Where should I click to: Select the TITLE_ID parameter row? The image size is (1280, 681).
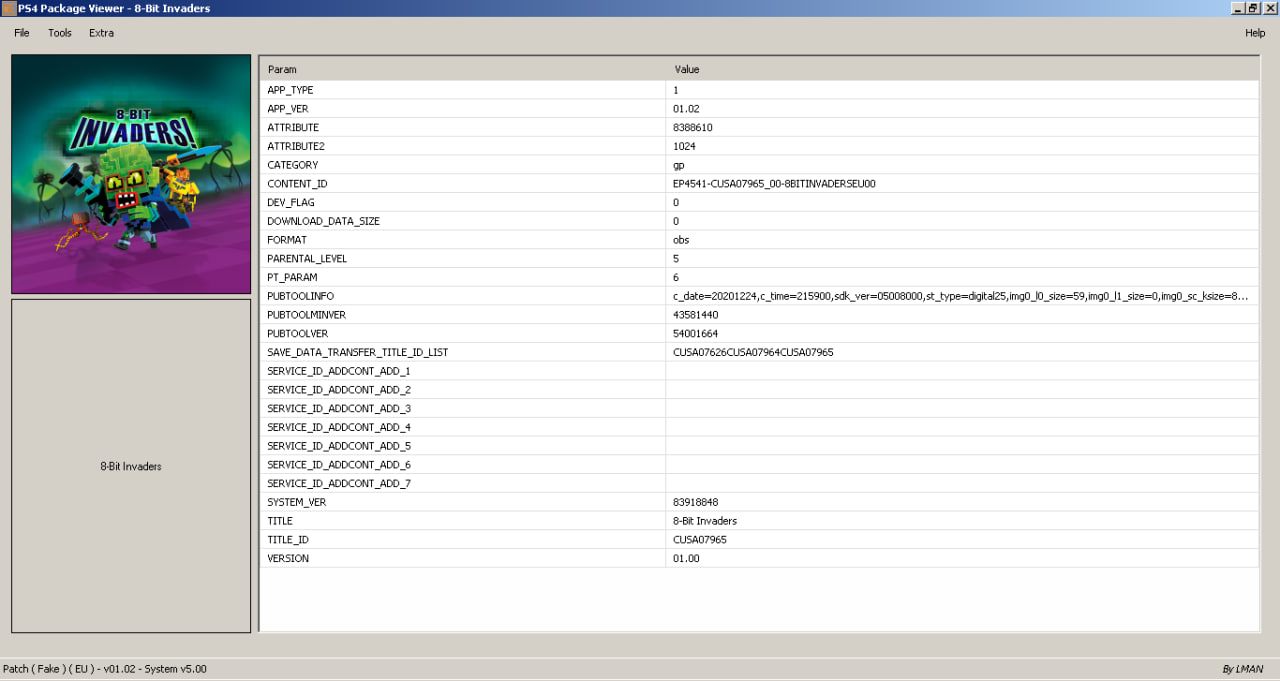pyautogui.click(x=759, y=540)
